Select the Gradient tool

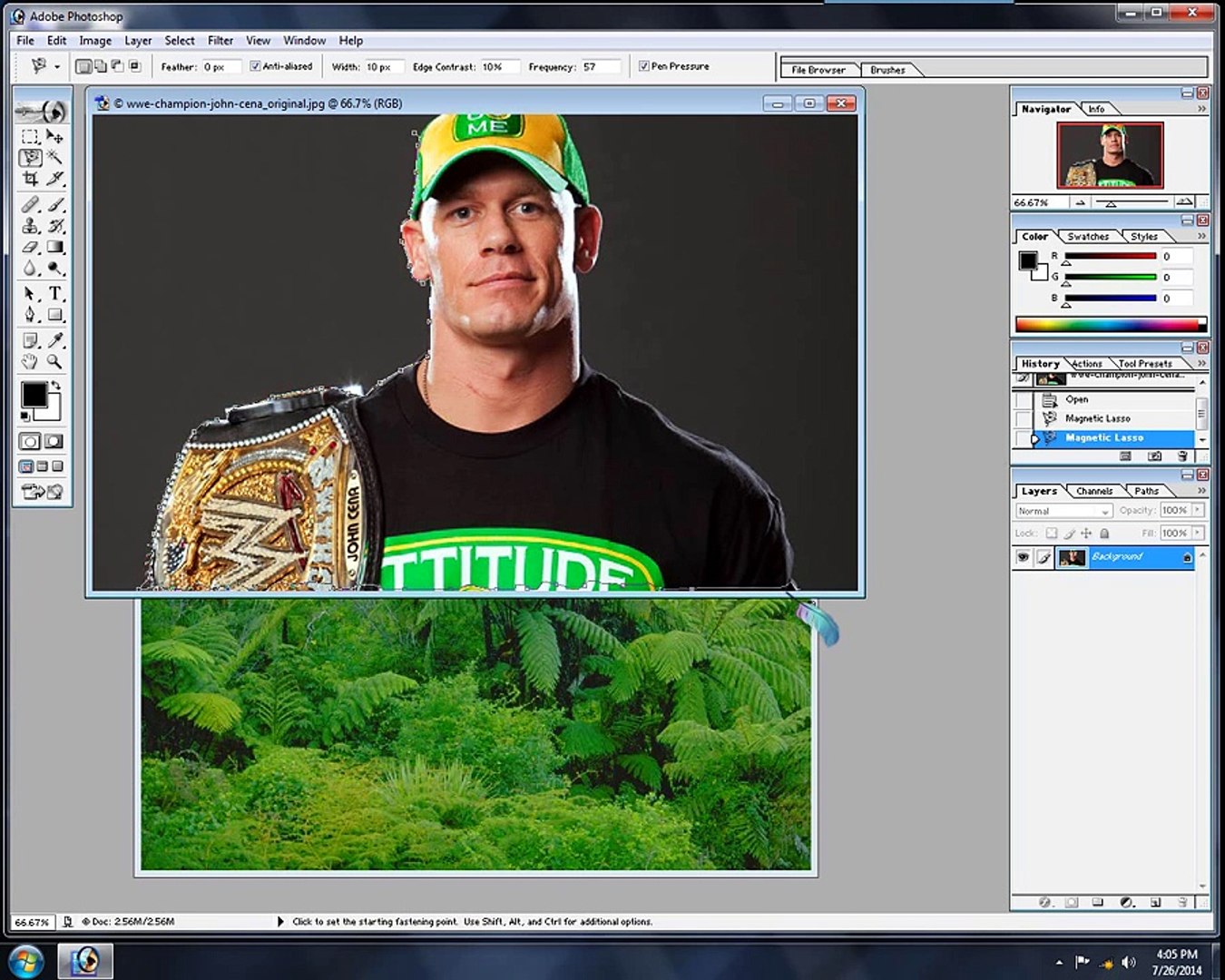tap(54, 247)
